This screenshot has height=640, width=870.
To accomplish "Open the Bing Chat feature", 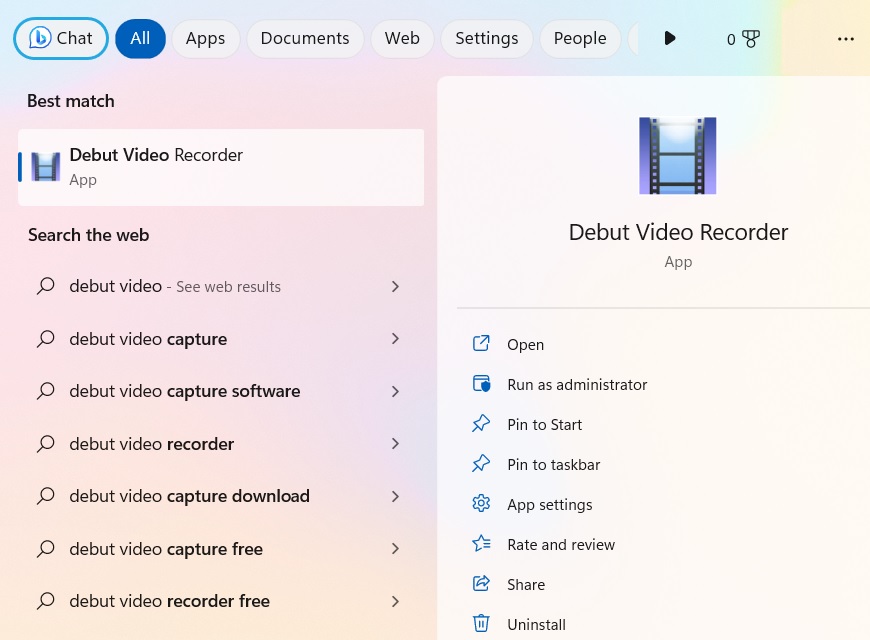I will [60, 38].
